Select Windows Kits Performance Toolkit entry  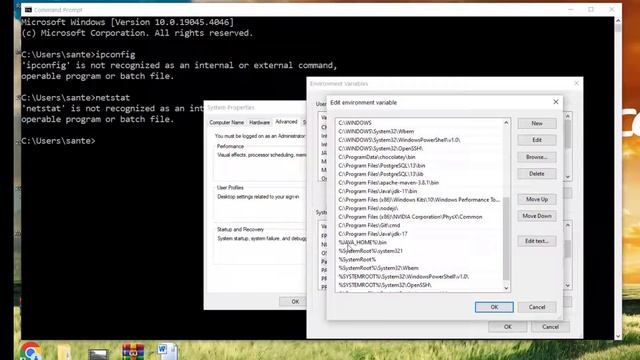419,200
